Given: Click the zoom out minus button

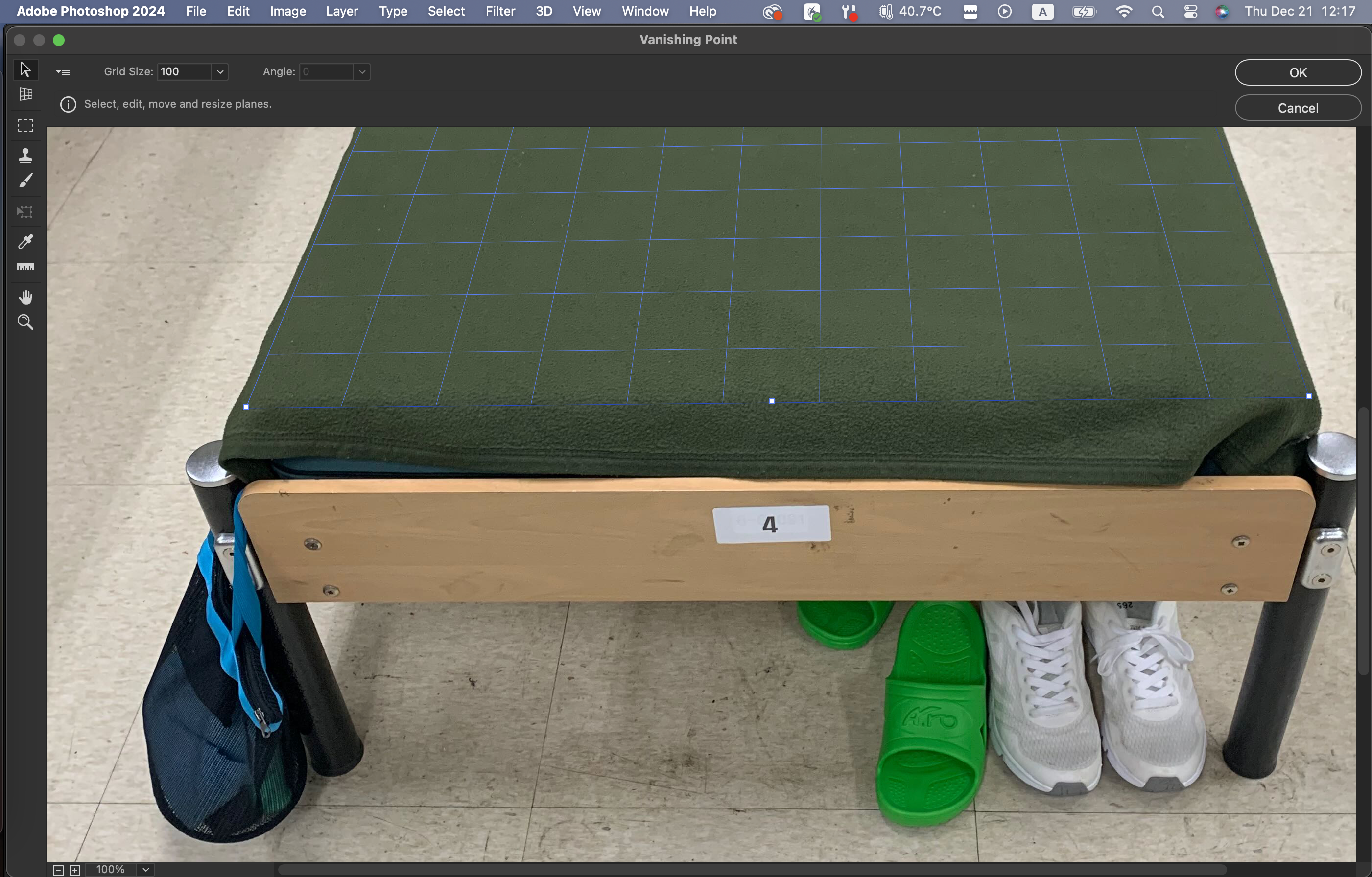Looking at the screenshot, I should [58, 870].
